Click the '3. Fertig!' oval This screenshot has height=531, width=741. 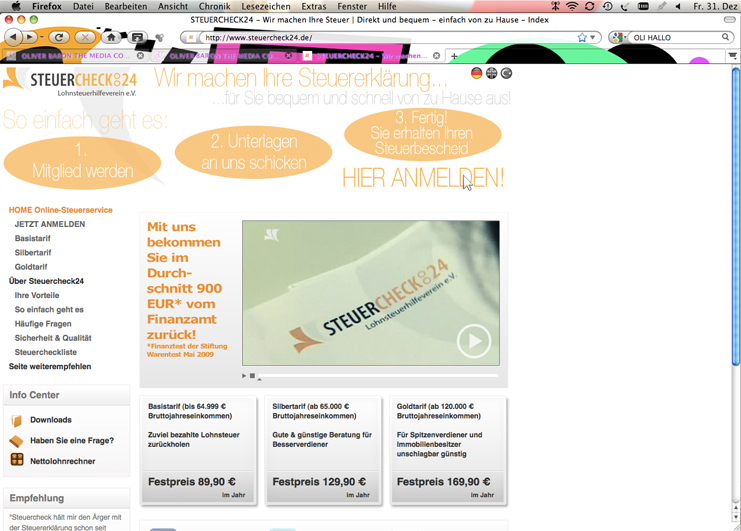pyautogui.click(x=423, y=133)
